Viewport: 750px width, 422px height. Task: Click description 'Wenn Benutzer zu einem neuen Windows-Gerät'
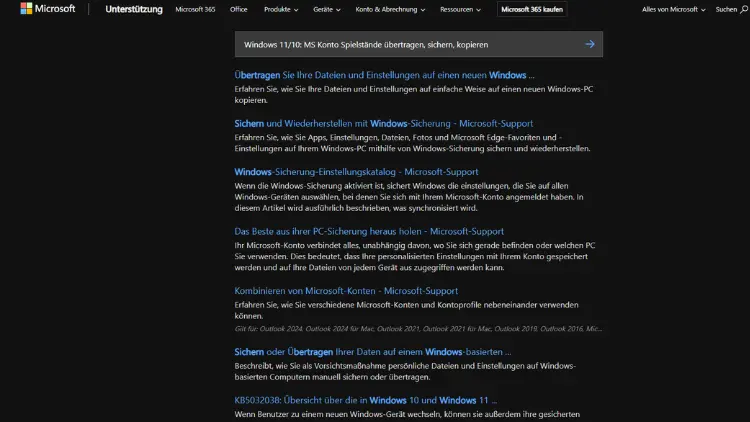click(407, 414)
